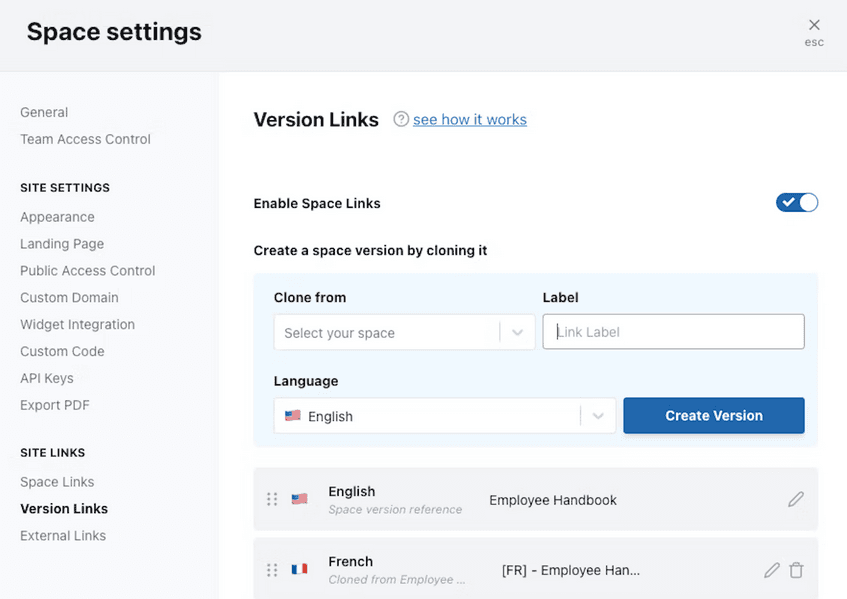Open the Clone from space dropdown
Screen dimensions: 847x599
point(388,333)
